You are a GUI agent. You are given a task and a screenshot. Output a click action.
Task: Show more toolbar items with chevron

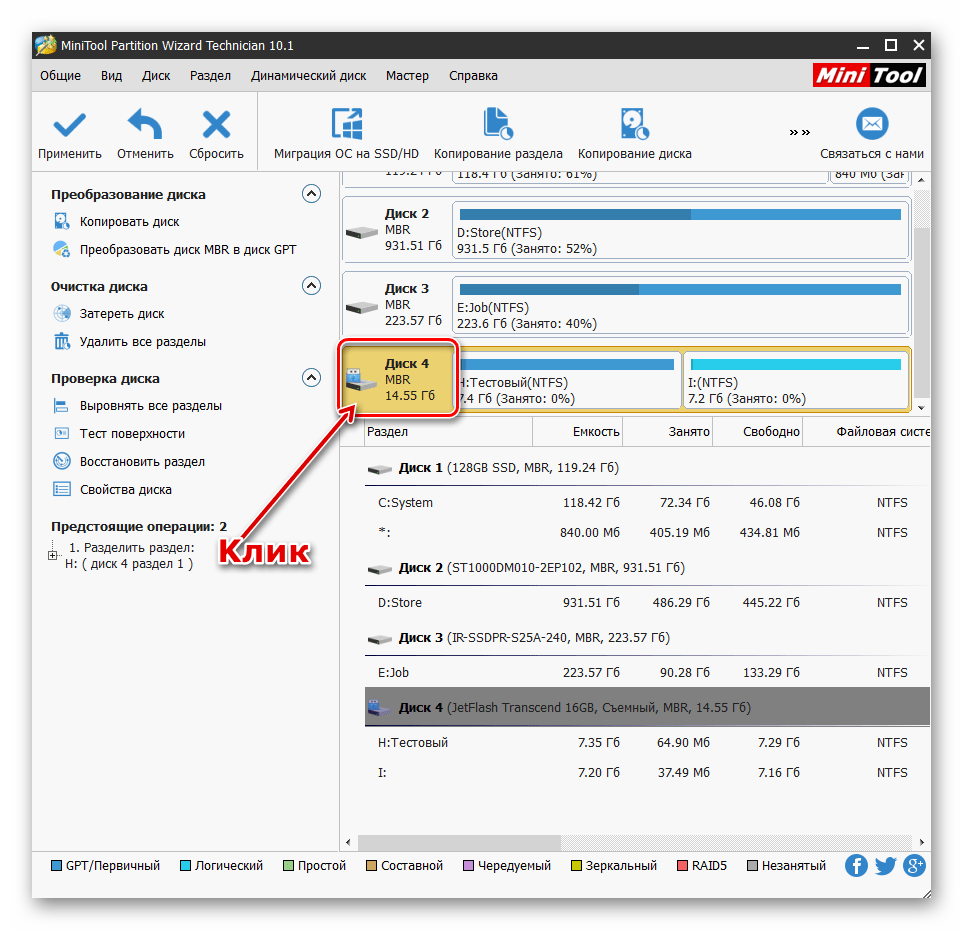pos(799,131)
